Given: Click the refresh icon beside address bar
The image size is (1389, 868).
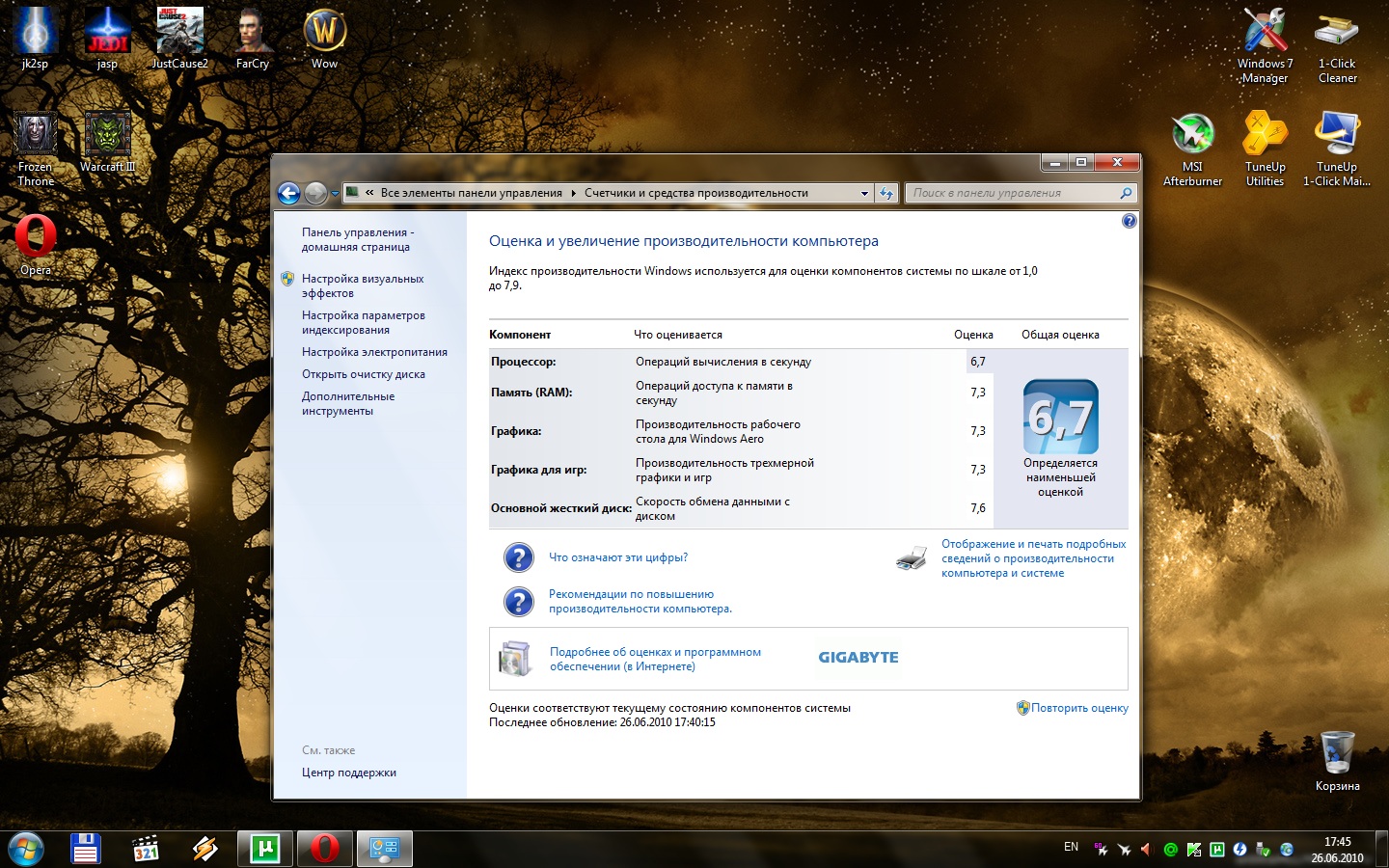Looking at the screenshot, I should (x=886, y=193).
